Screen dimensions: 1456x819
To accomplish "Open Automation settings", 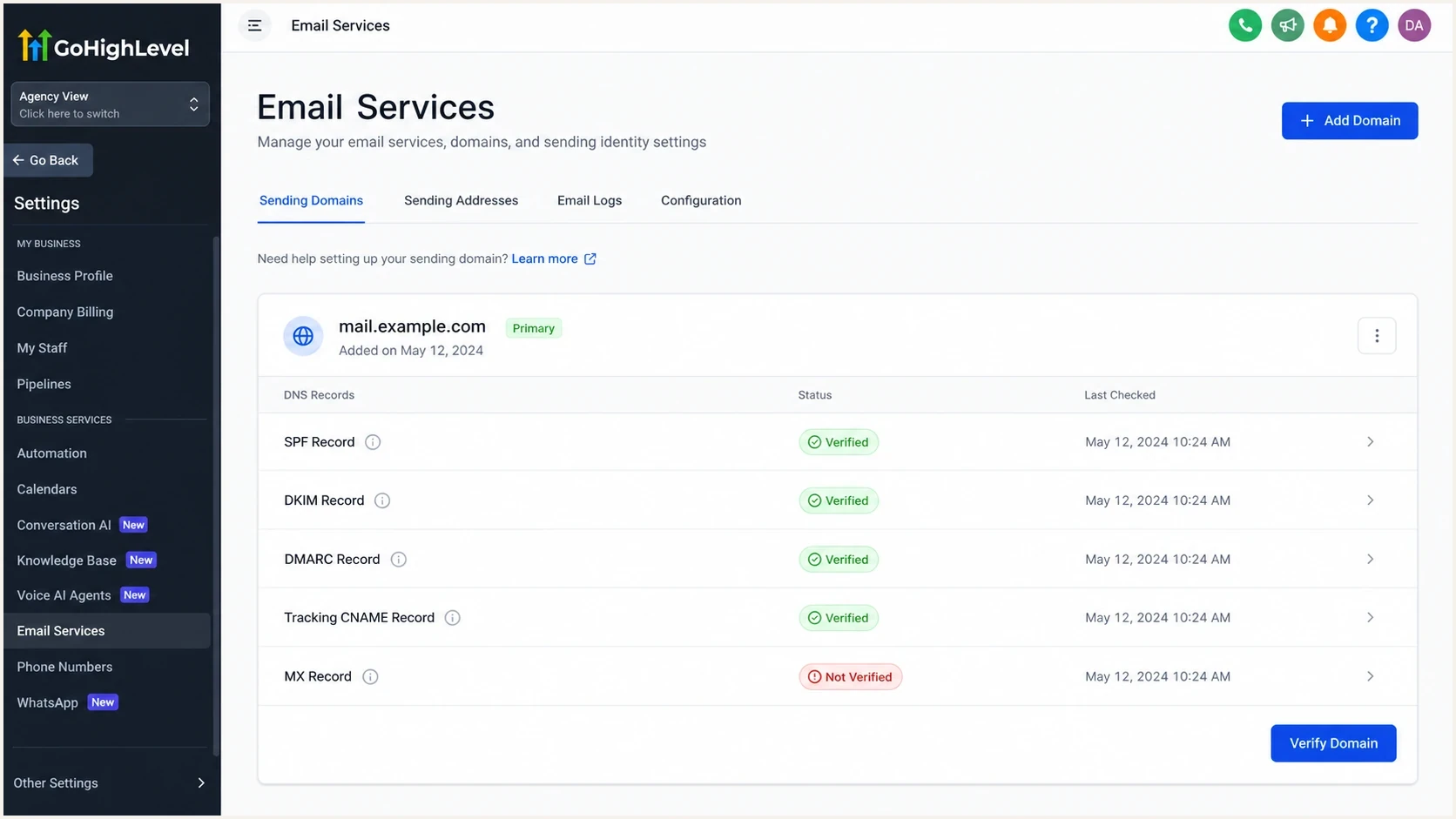I will coord(52,453).
